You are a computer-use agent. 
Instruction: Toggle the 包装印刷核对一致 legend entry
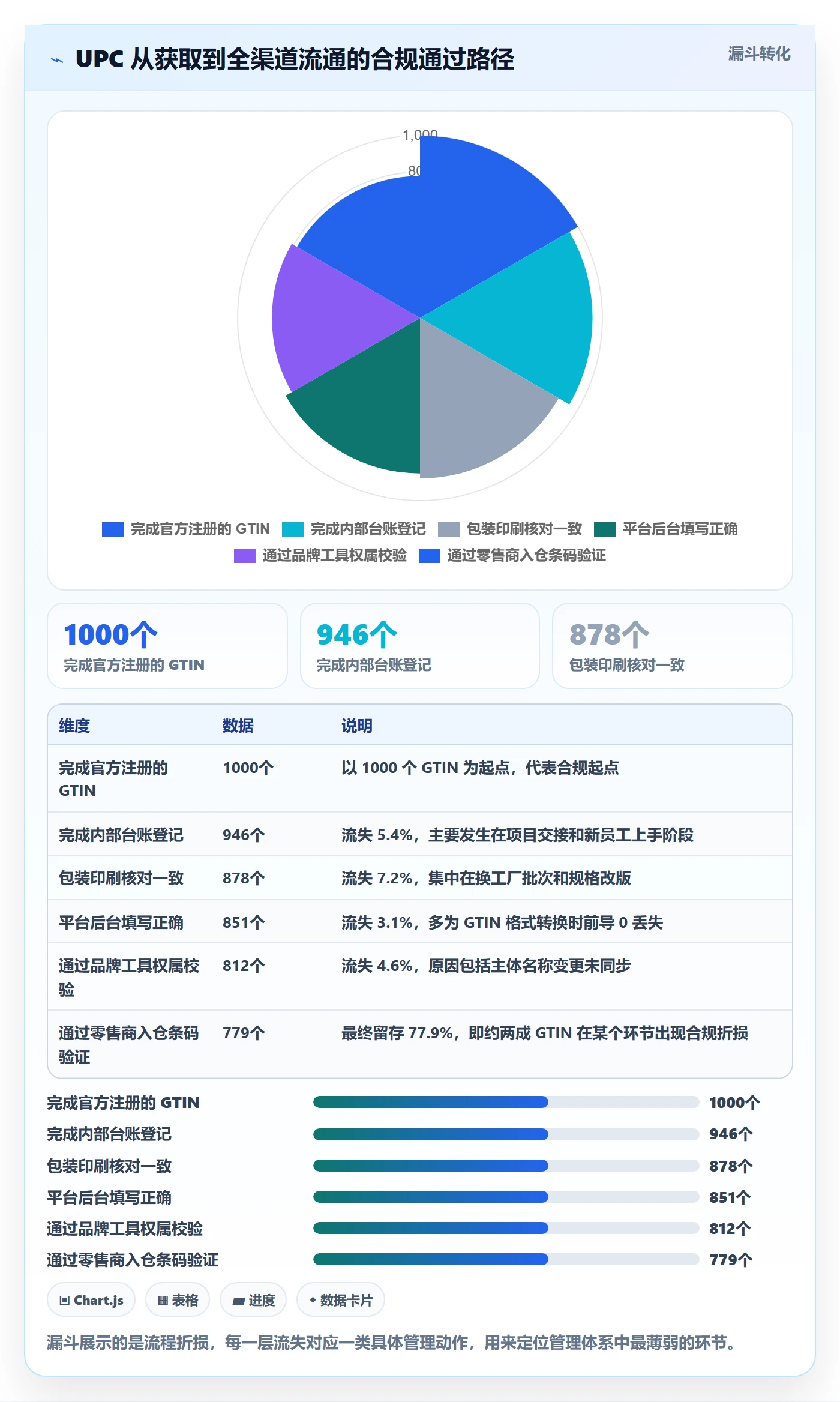click(510, 529)
